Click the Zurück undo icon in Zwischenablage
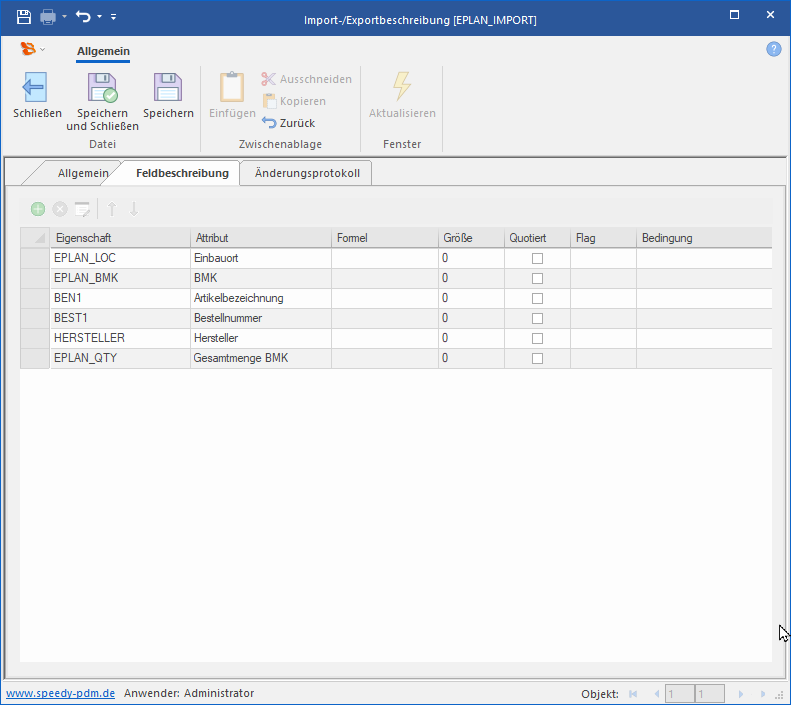Screen dimensions: 791x705 [x=269, y=123]
